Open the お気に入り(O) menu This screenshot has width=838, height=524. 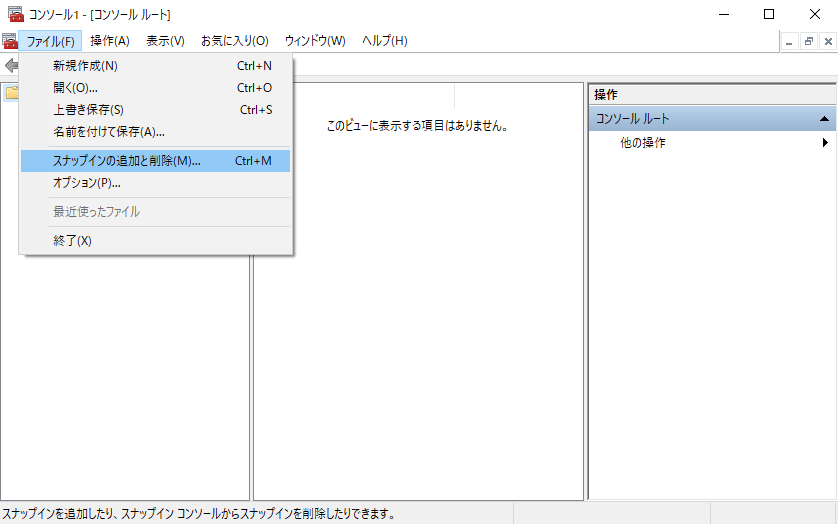(x=234, y=41)
